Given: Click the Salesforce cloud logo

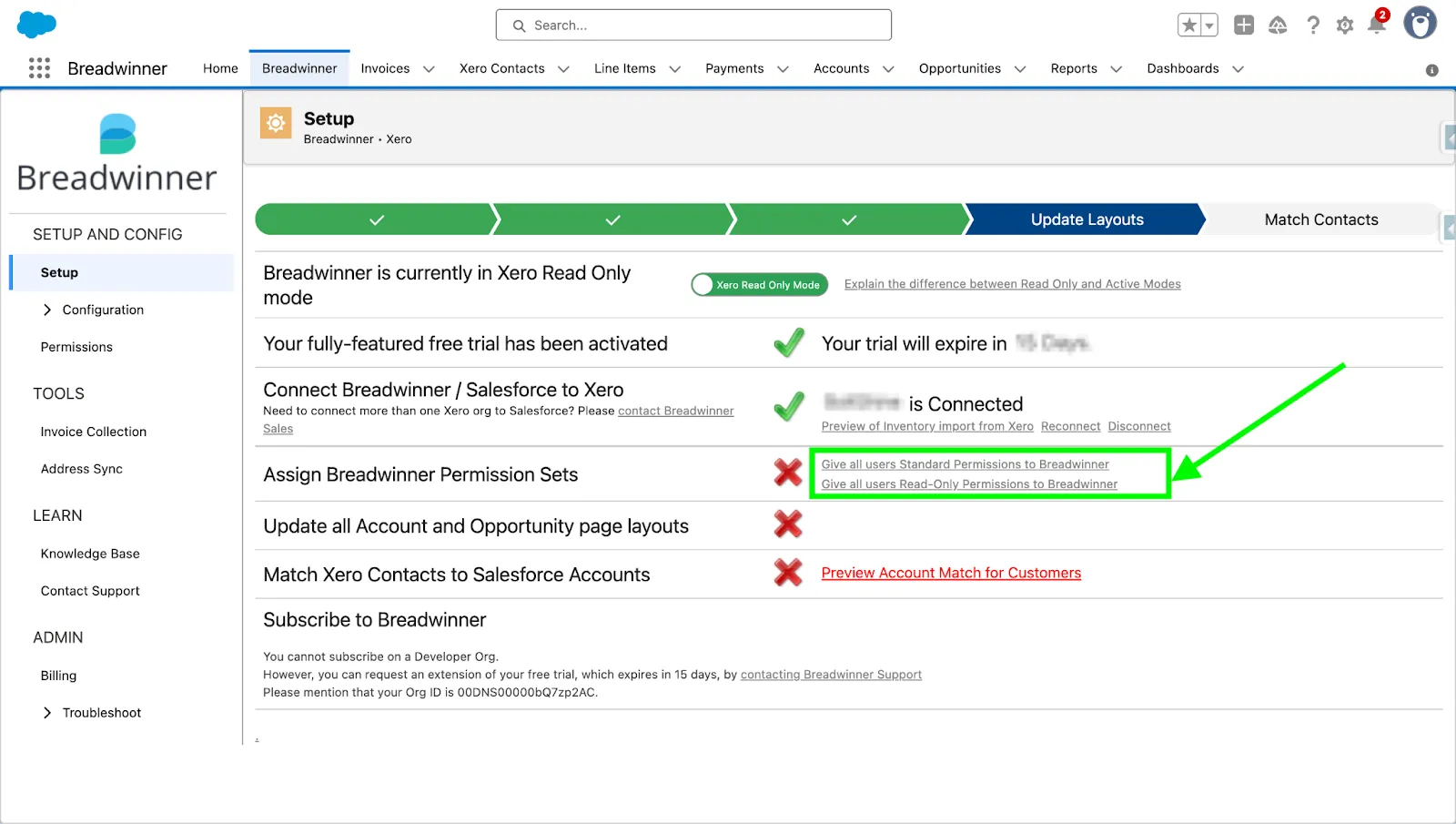Looking at the screenshot, I should pyautogui.click(x=36, y=25).
